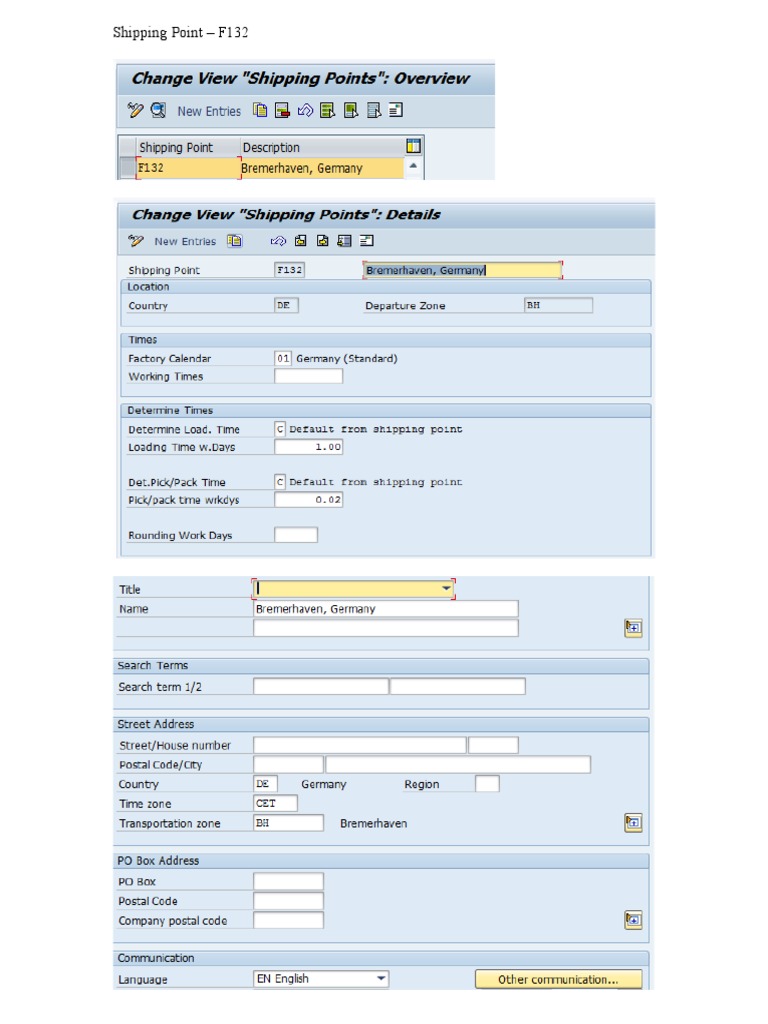Click the Street Address Country DE field
This screenshot has height=1024, width=768.
click(265, 784)
